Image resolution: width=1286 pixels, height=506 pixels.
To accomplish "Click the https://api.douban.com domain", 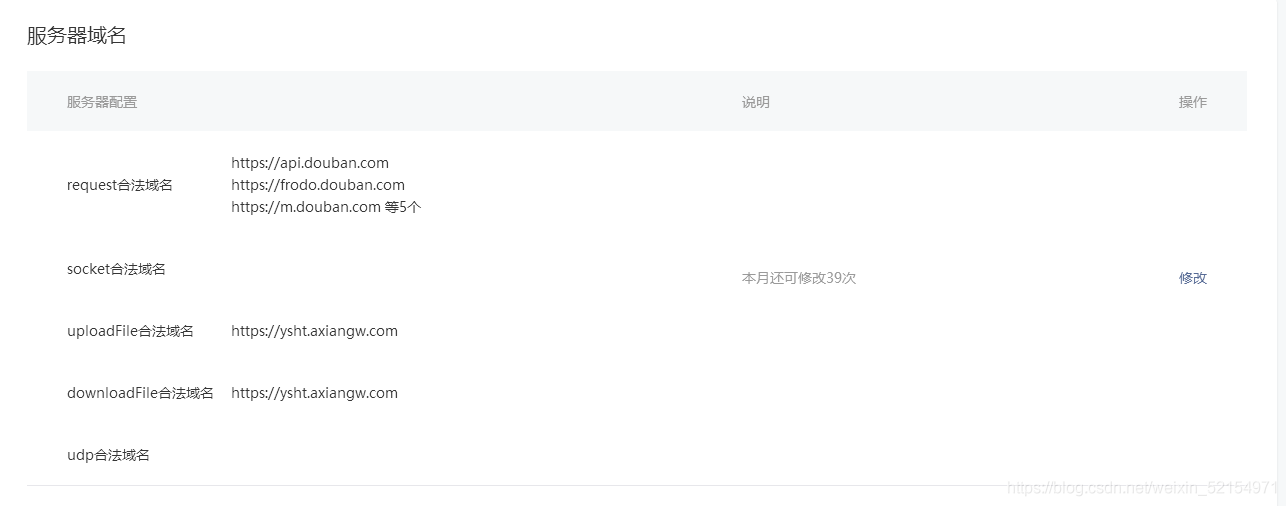I will (x=310, y=163).
